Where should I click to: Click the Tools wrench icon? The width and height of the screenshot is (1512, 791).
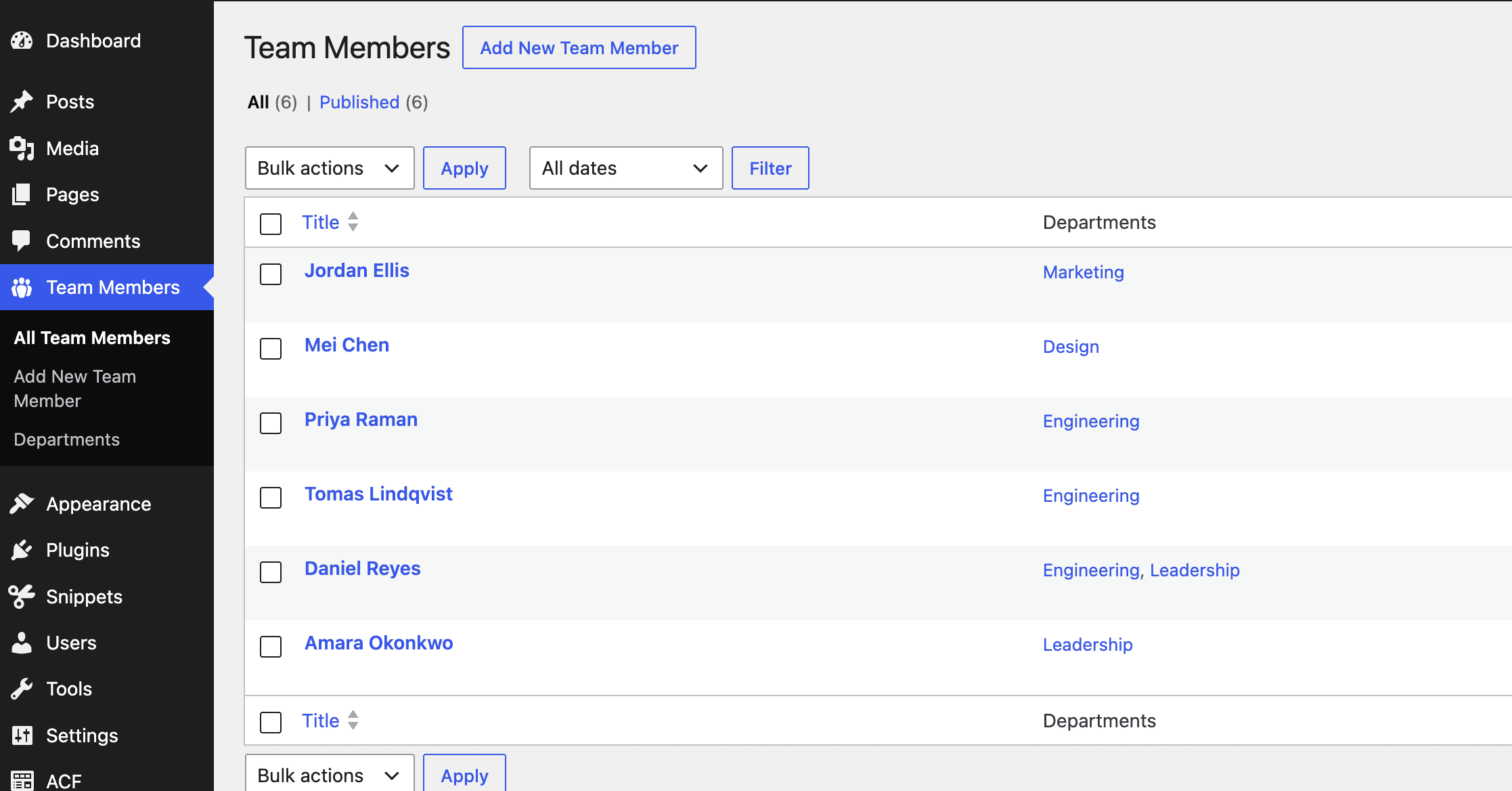click(22, 689)
